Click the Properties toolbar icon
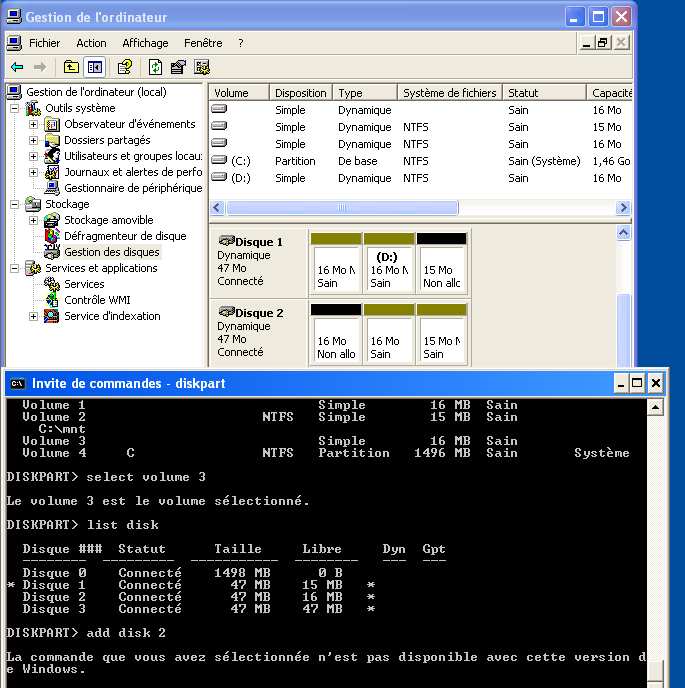Viewport: 685px width, 688px height. pos(178,67)
